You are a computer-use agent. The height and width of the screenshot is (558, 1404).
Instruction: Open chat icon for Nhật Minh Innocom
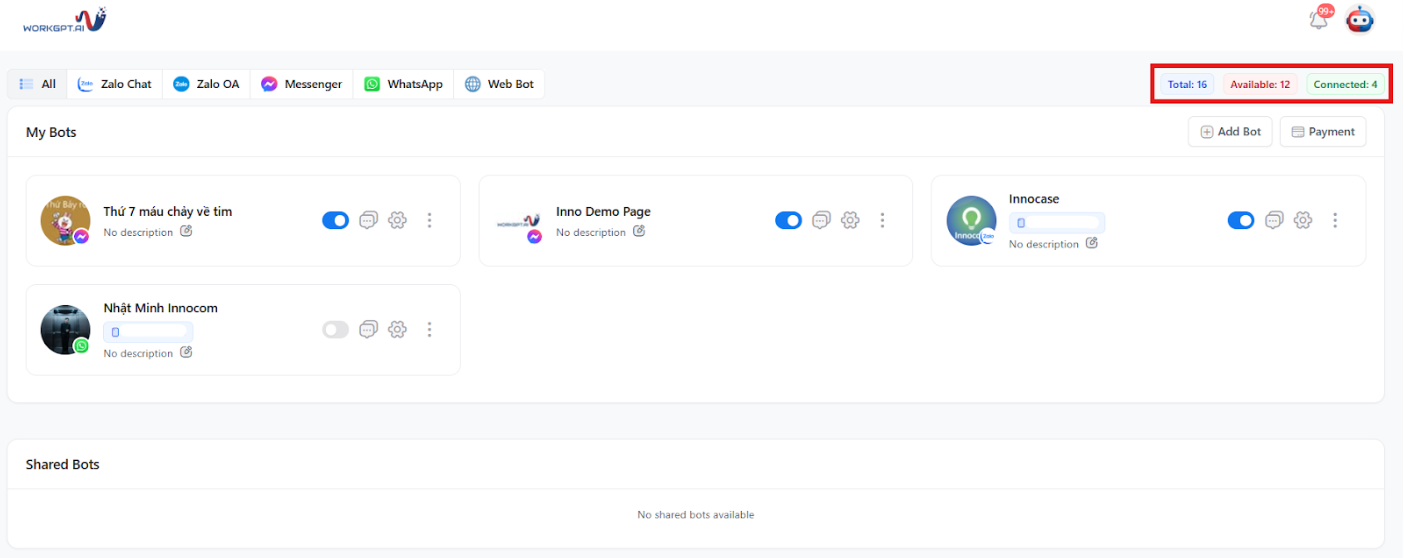pyautogui.click(x=368, y=329)
